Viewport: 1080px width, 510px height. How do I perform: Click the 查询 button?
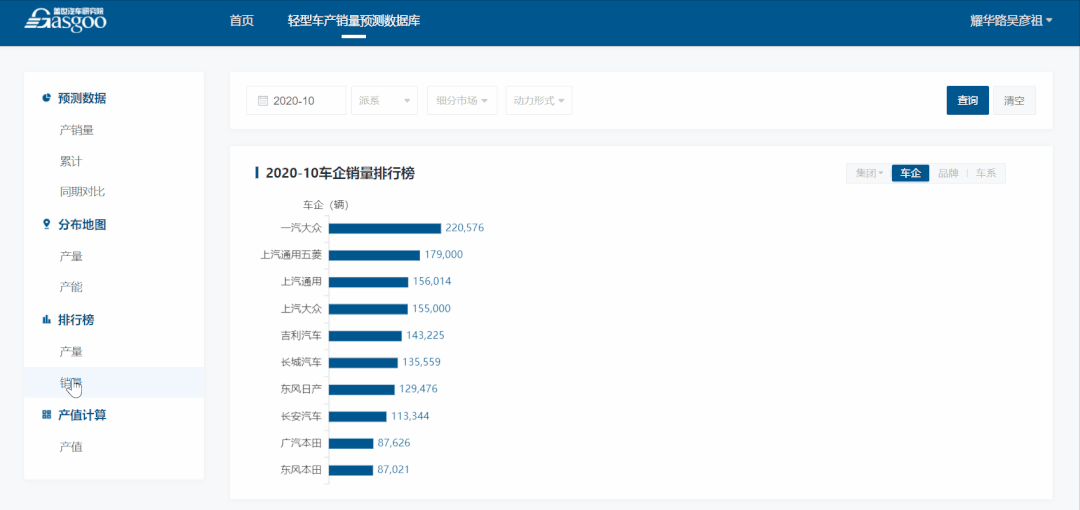click(968, 101)
